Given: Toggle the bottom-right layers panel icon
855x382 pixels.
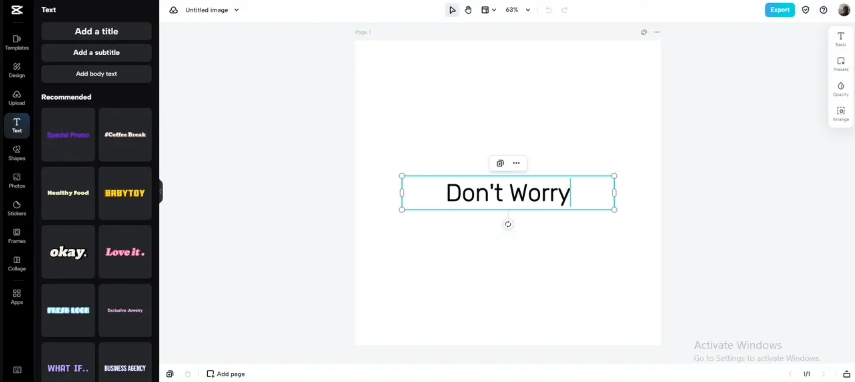Looking at the screenshot, I should [x=846, y=374].
